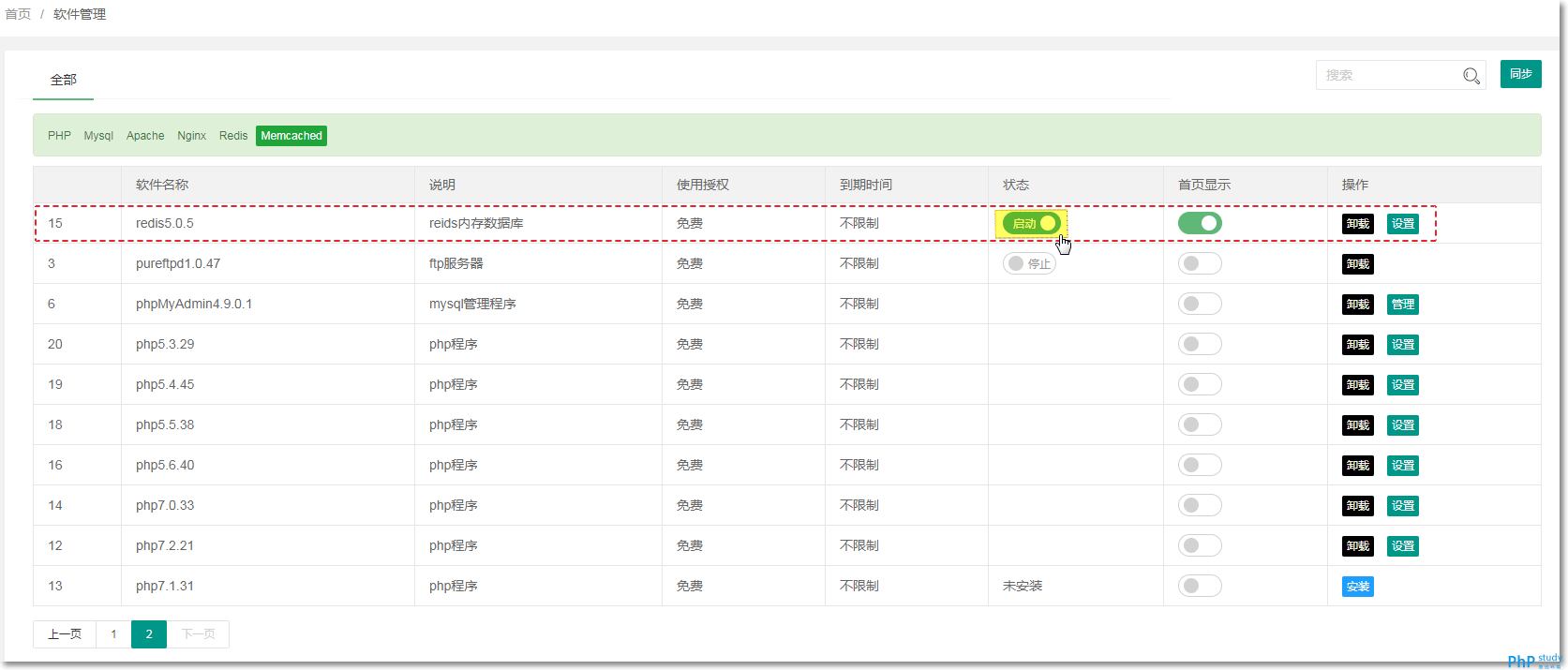Screen dimensions: 1568x670
Task: Filter software by Memcached tag
Action: coord(291,136)
